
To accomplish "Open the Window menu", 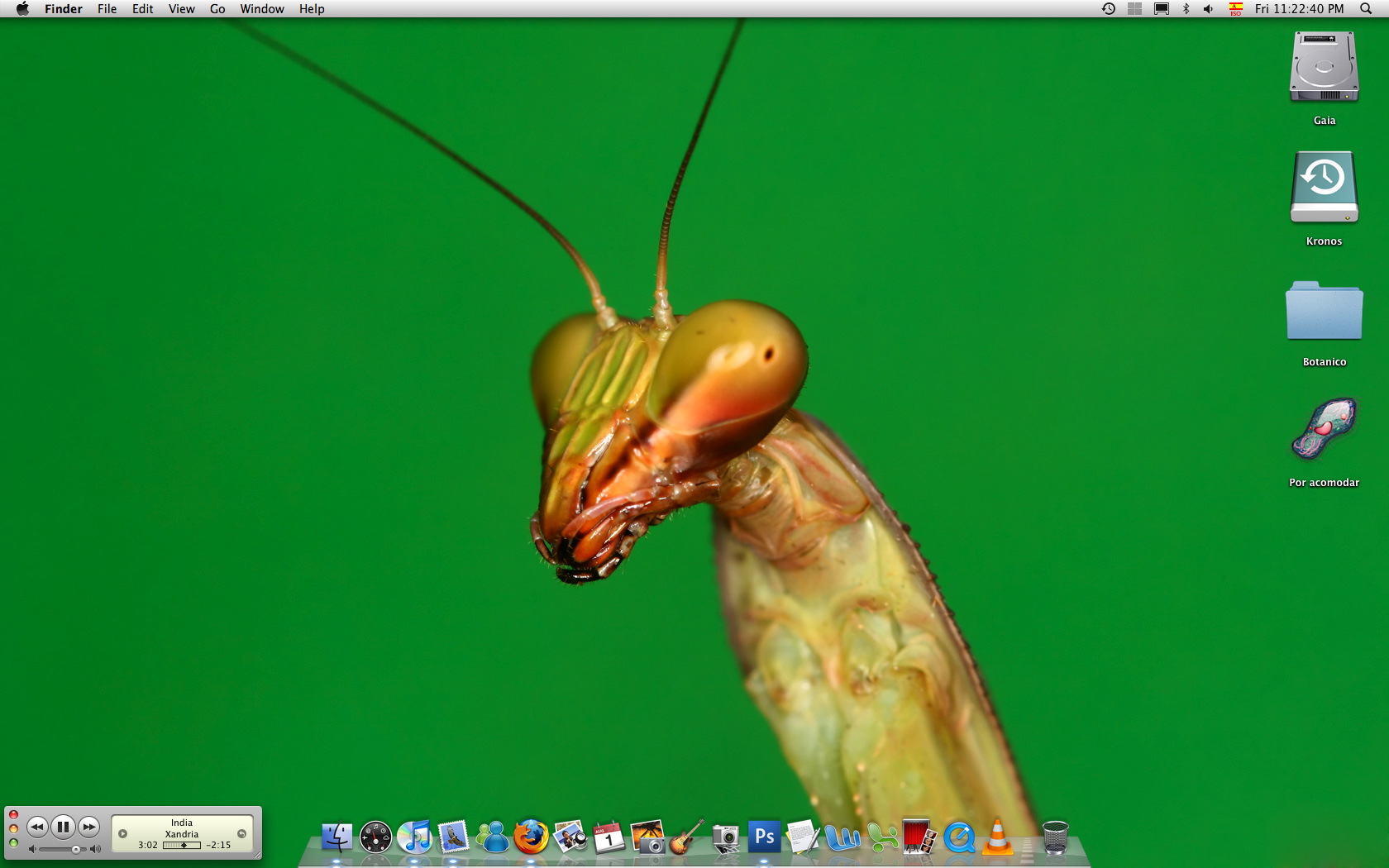I will point(262,9).
